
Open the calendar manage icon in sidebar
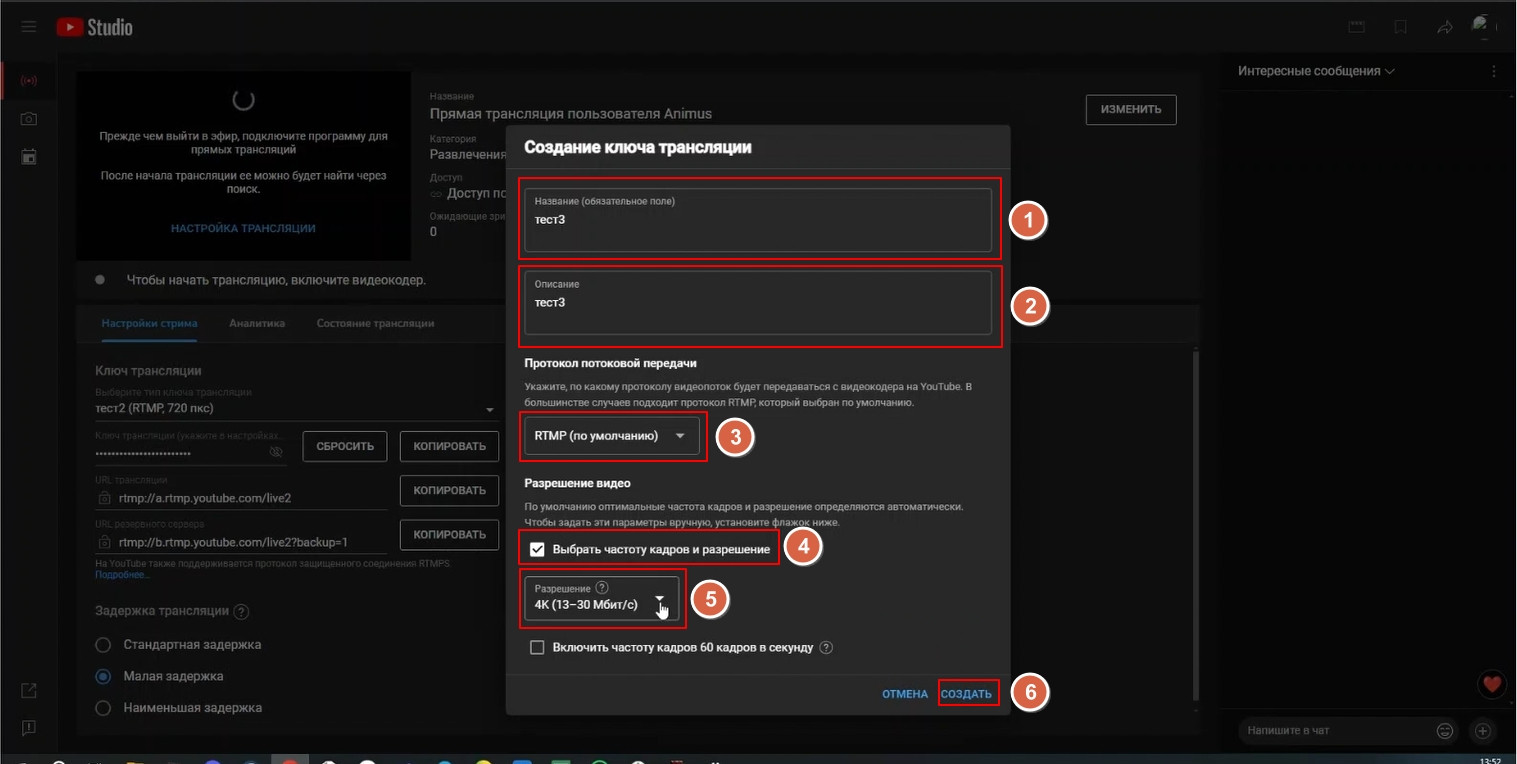pyautogui.click(x=29, y=157)
